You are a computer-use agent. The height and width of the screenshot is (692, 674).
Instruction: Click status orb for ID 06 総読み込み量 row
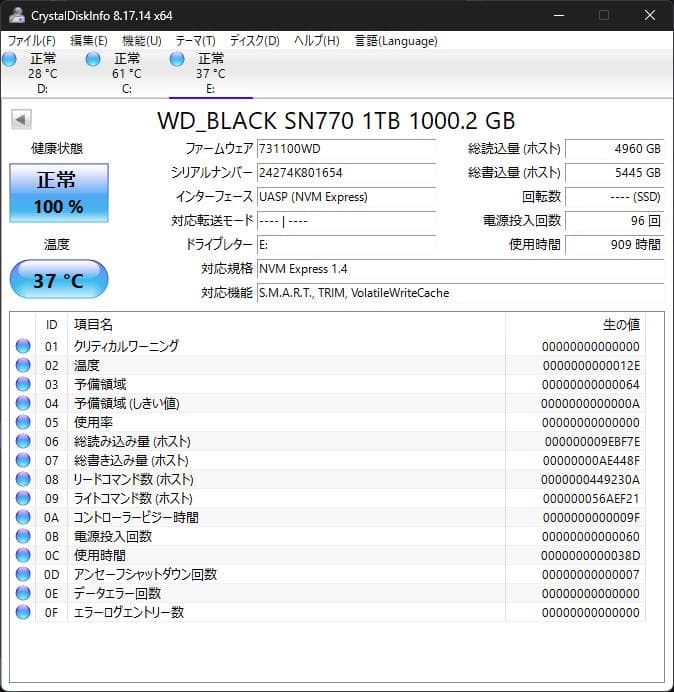pos(23,441)
